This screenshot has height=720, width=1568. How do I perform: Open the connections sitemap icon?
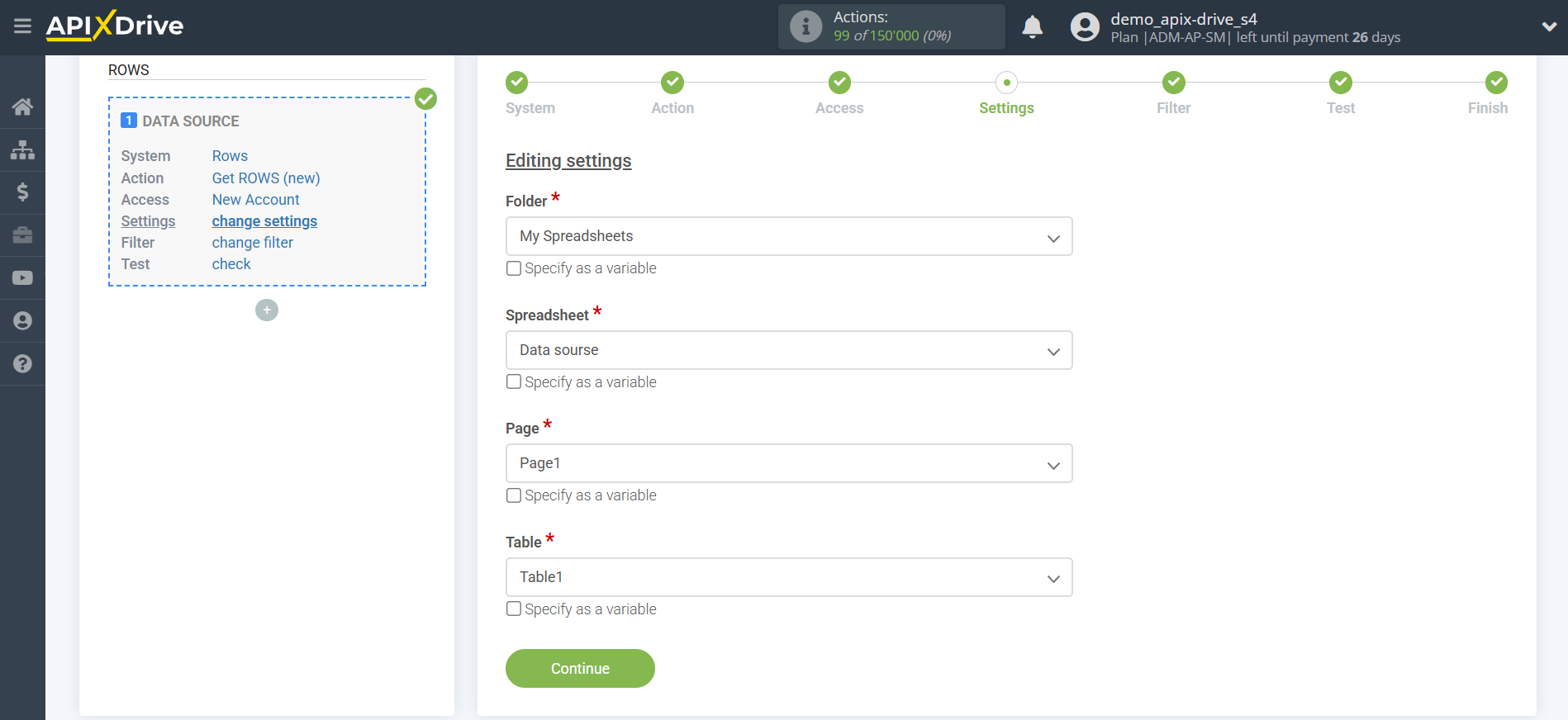pos(22,149)
